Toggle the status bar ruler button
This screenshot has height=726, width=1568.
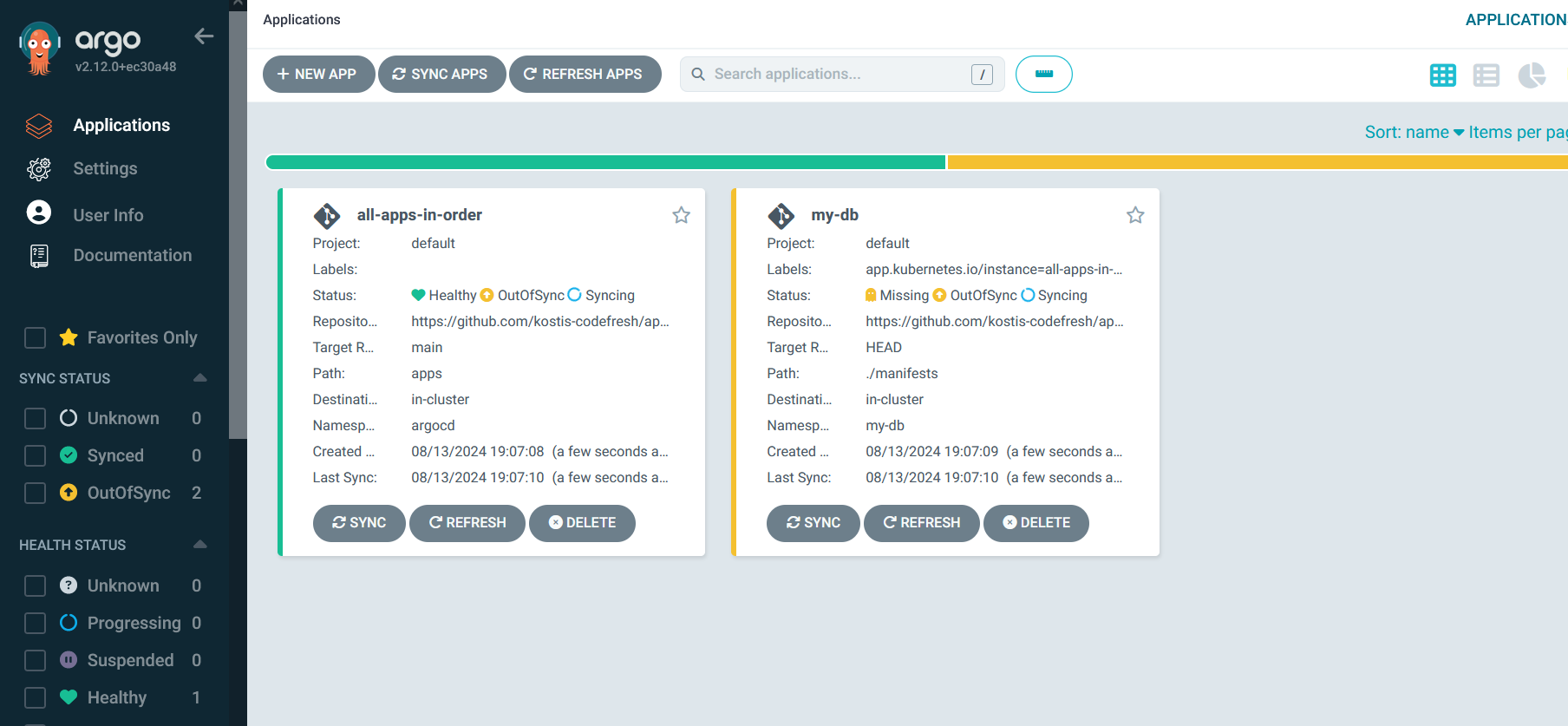[1044, 74]
